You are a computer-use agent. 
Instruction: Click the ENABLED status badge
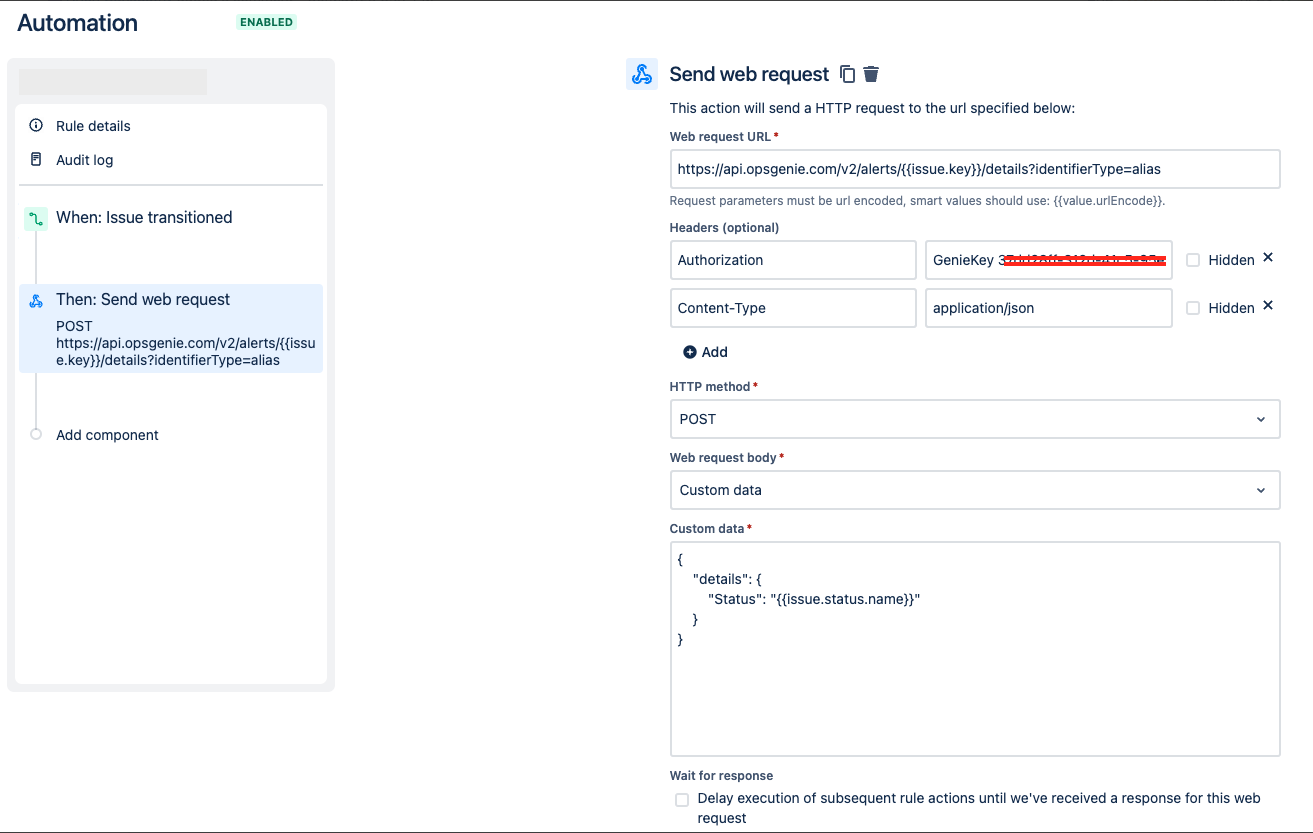pos(267,21)
